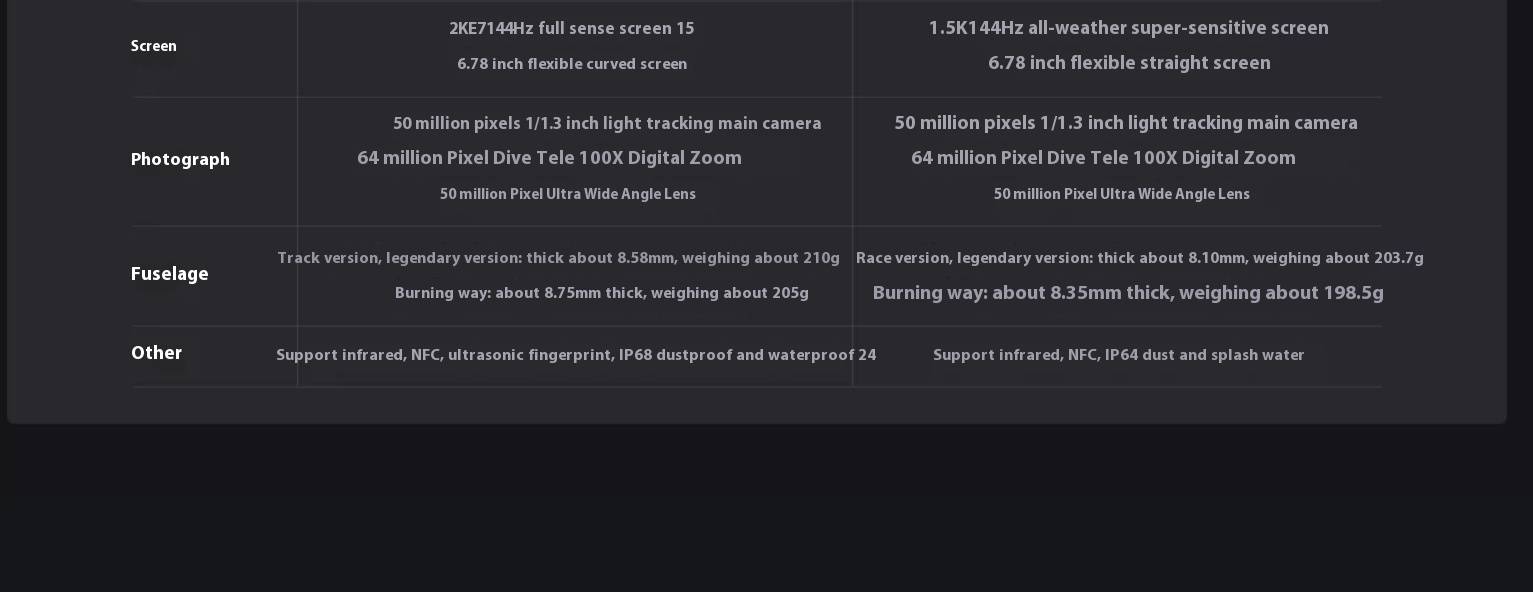This screenshot has width=1533, height=592.
Task: Click 2KE7144Hz full sense screen text
Action: coord(571,29)
